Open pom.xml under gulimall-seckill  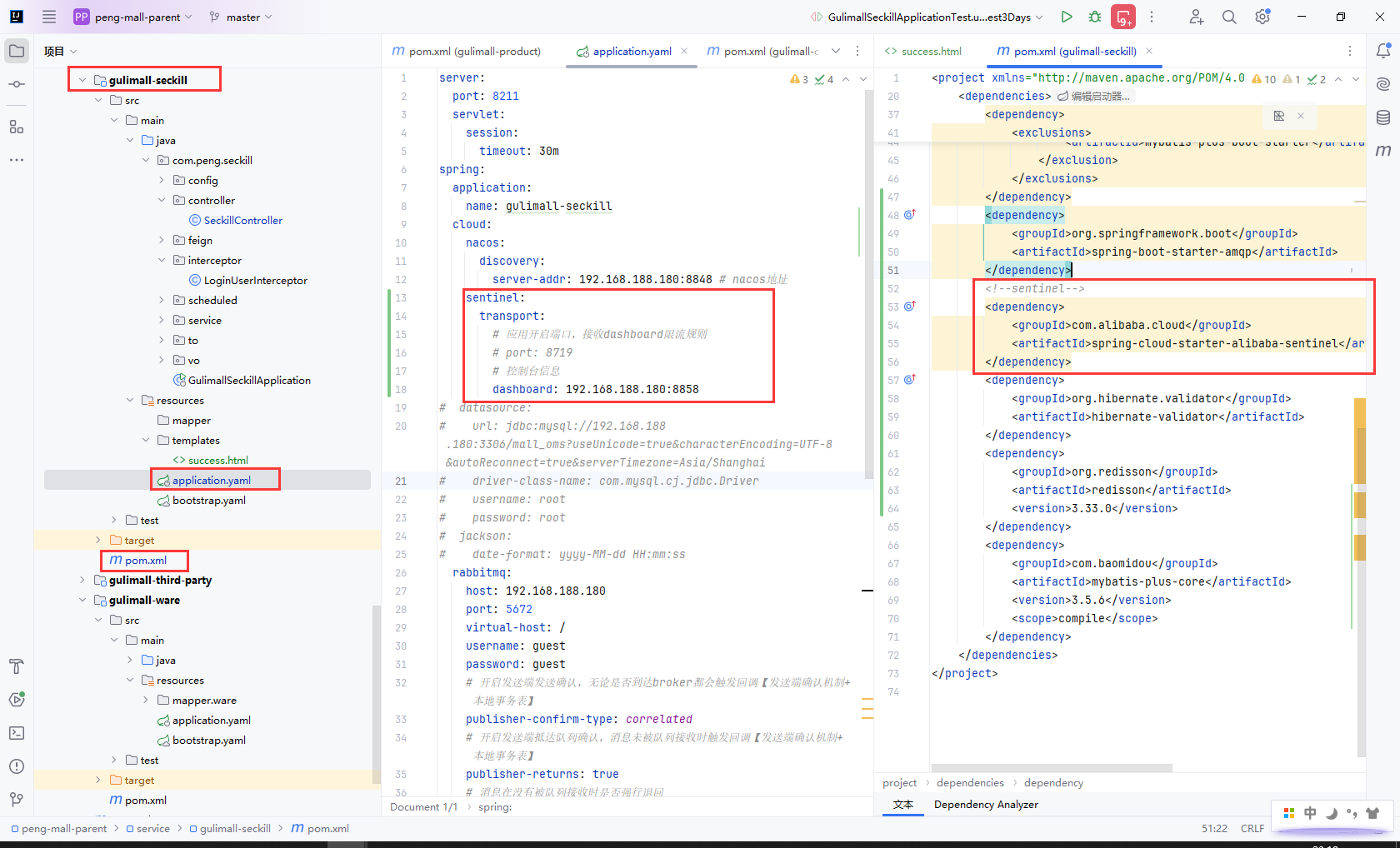coord(145,560)
